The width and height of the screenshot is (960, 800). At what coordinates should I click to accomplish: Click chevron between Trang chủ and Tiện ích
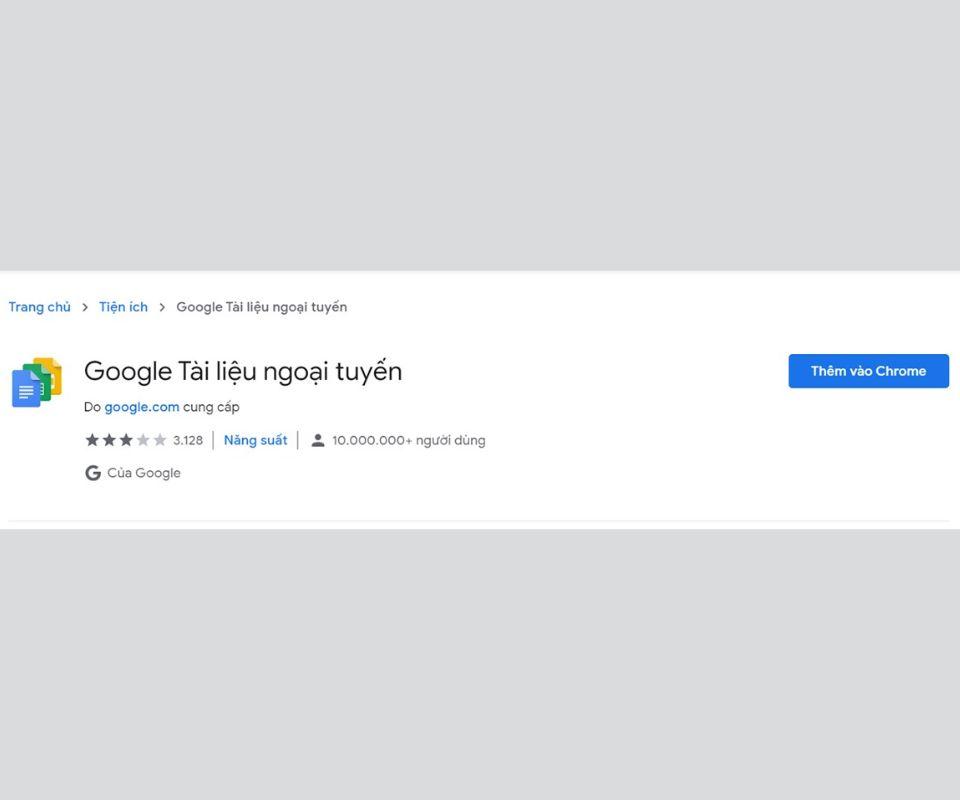point(85,307)
